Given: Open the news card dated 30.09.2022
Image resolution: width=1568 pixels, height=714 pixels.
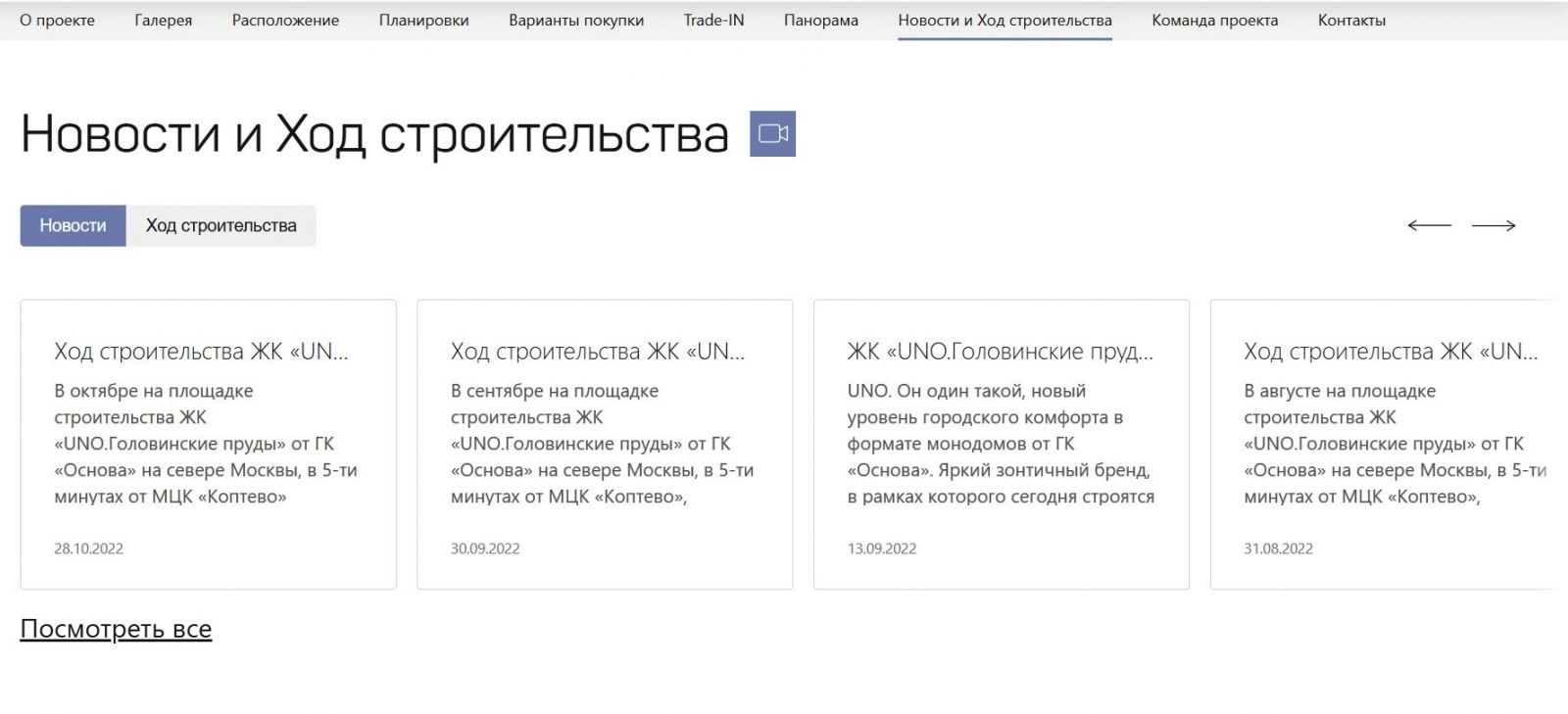Looking at the screenshot, I should click(605, 445).
